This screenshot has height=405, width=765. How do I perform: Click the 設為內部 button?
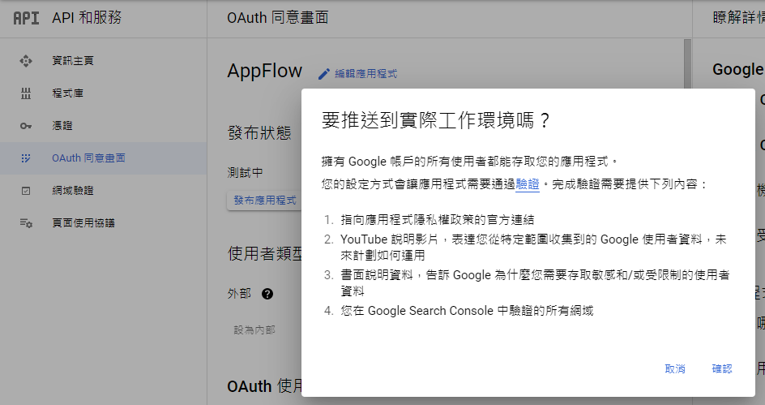coord(254,330)
